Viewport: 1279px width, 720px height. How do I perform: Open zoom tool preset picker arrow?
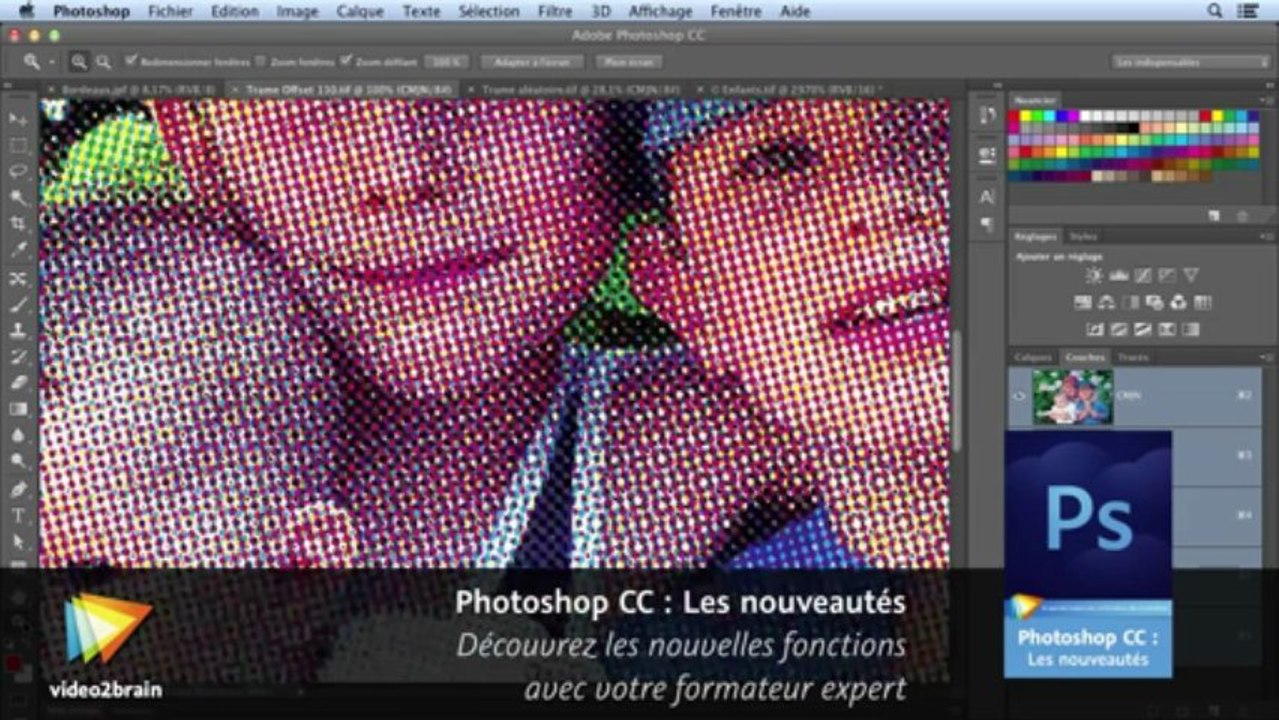pos(52,62)
